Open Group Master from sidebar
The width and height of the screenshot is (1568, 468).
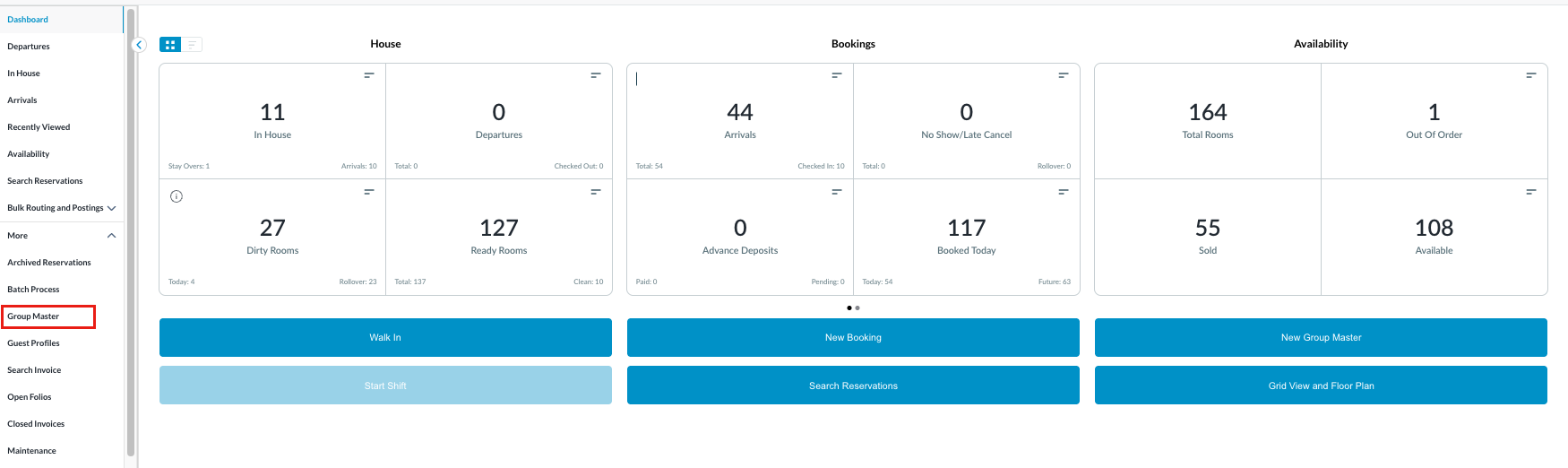point(34,316)
